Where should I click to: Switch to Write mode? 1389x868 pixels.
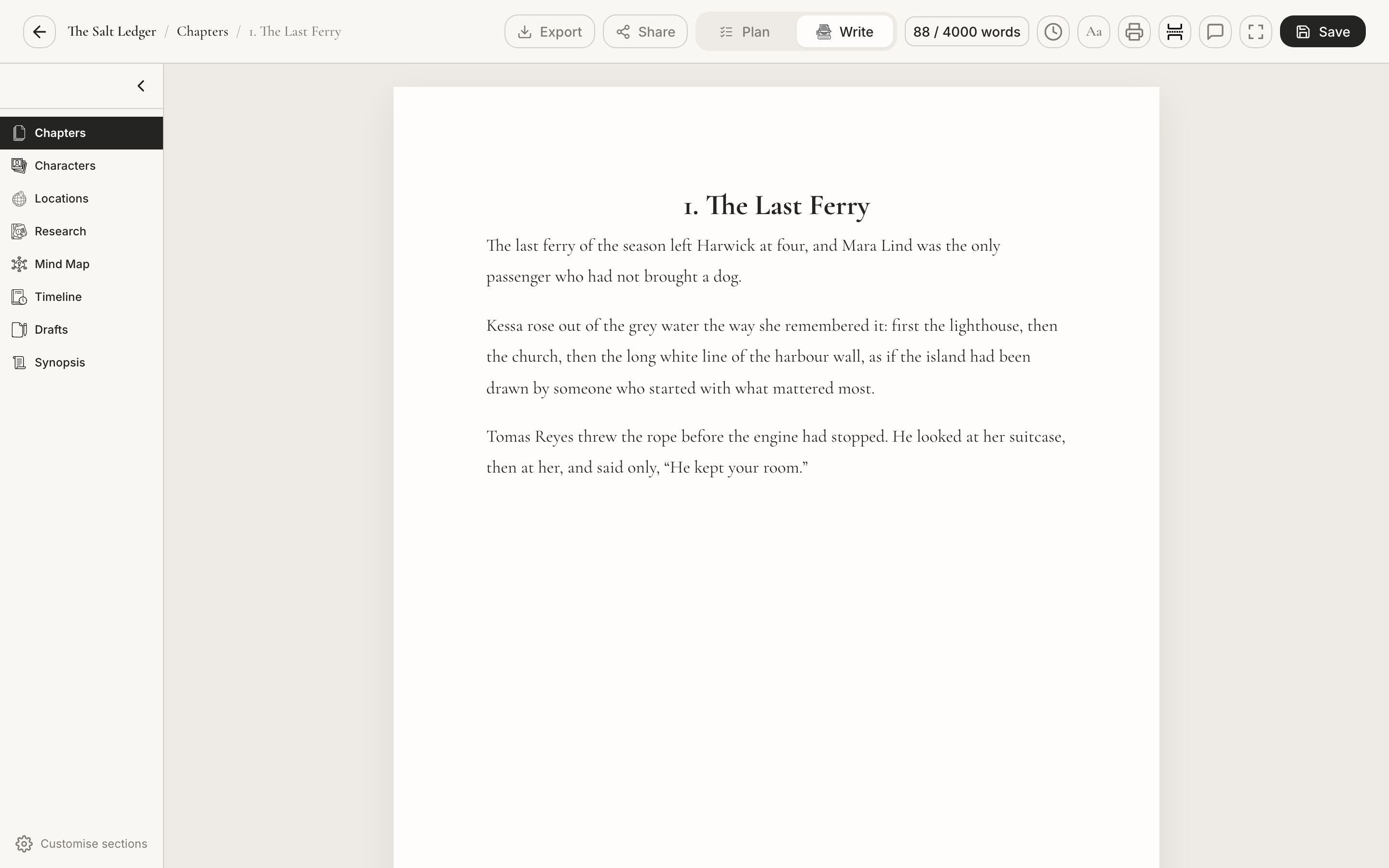pos(844,31)
